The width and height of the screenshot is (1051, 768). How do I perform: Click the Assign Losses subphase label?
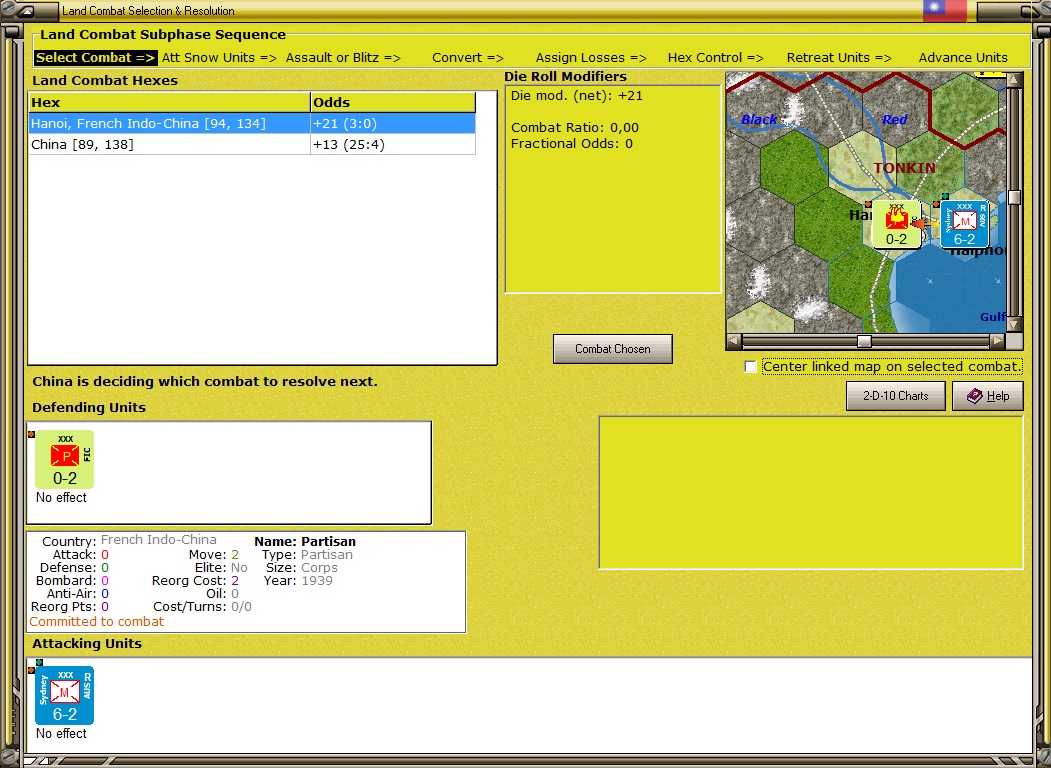click(591, 58)
